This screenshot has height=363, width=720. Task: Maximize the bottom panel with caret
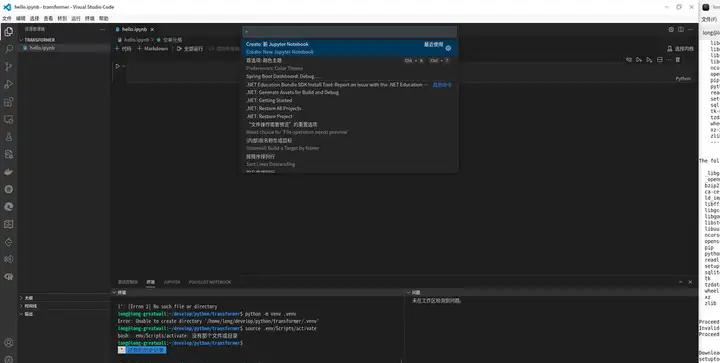(681, 282)
